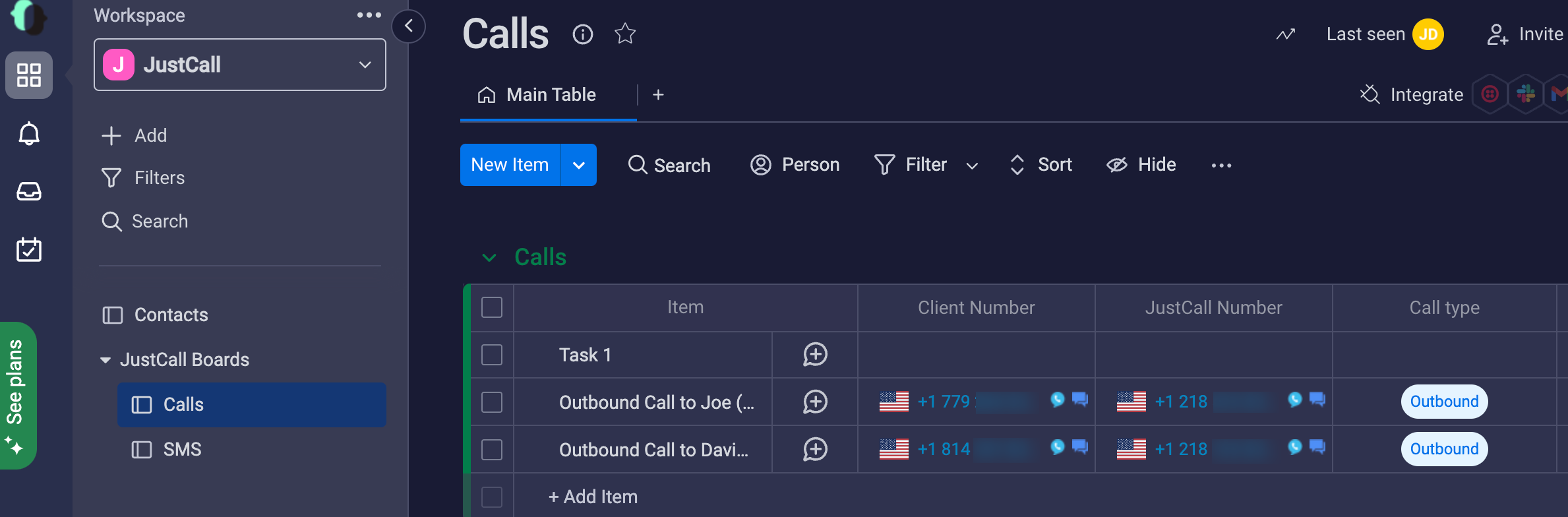The width and height of the screenshot is (1568, 517).
Task: Click the US flag beside +1 779
Action: [894, 402]
